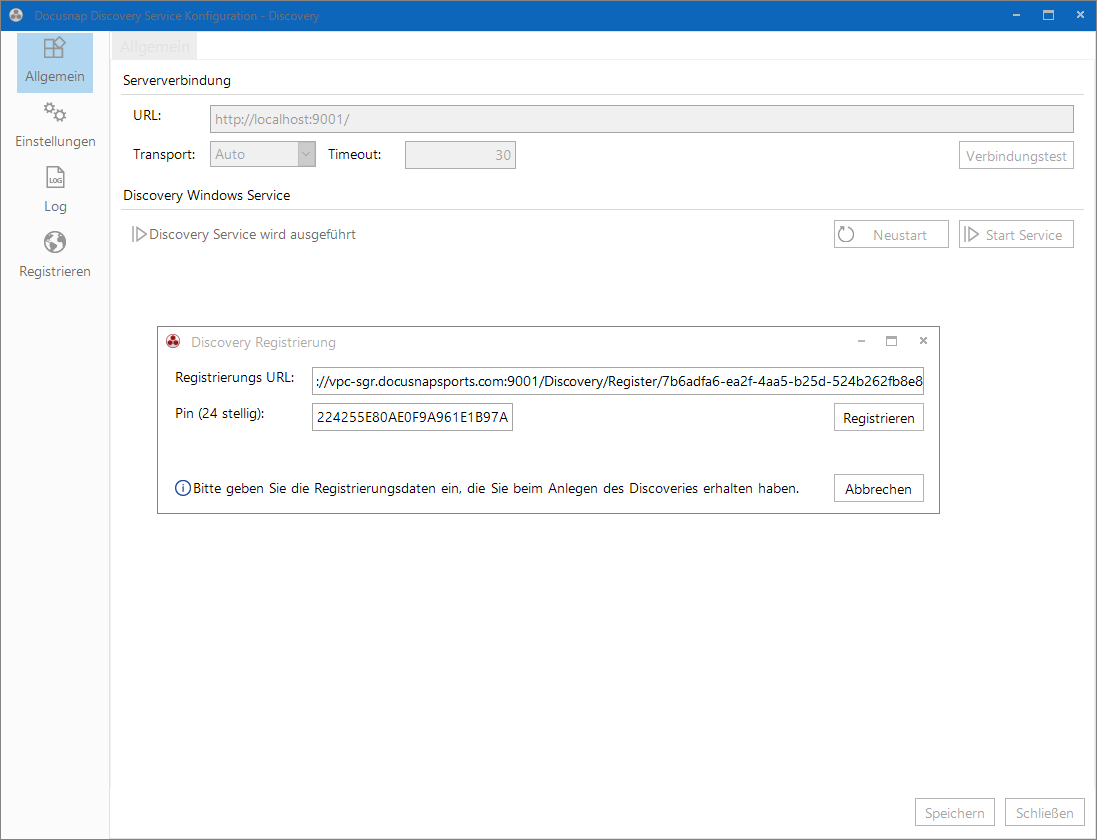This screenshot has height=840, width=1097.
Task: Click the Verbindungstest button
Action: (1016, 156)
